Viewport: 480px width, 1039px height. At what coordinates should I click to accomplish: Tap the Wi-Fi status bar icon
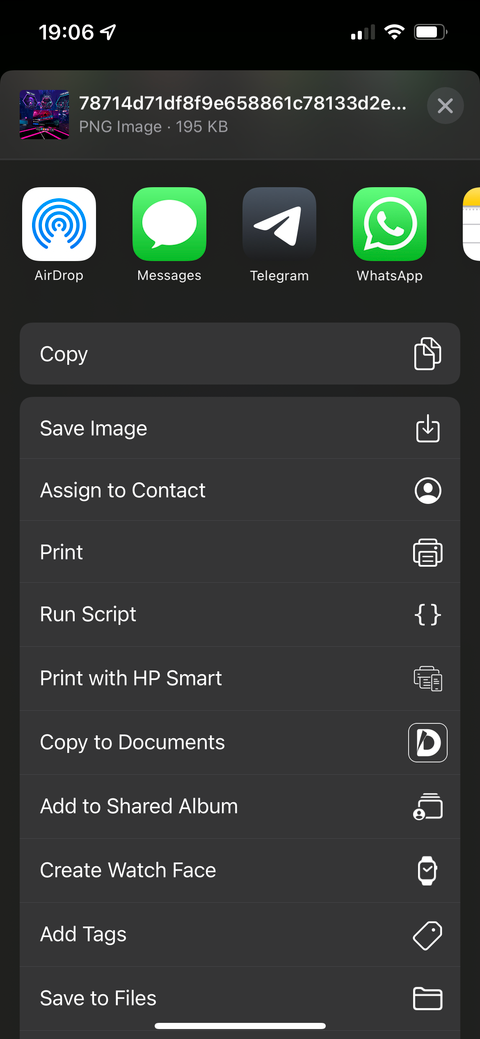394,32
